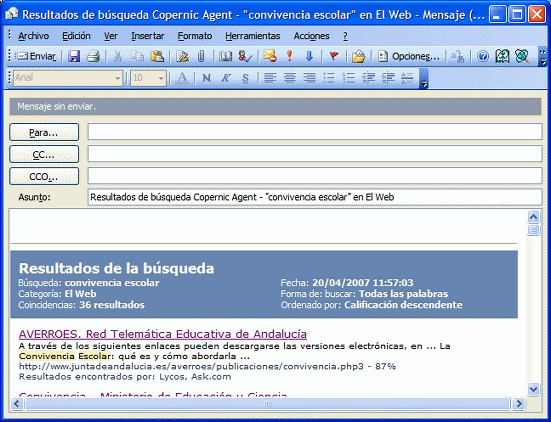
Task: Click the font color A icon
Action: point(182,78)
